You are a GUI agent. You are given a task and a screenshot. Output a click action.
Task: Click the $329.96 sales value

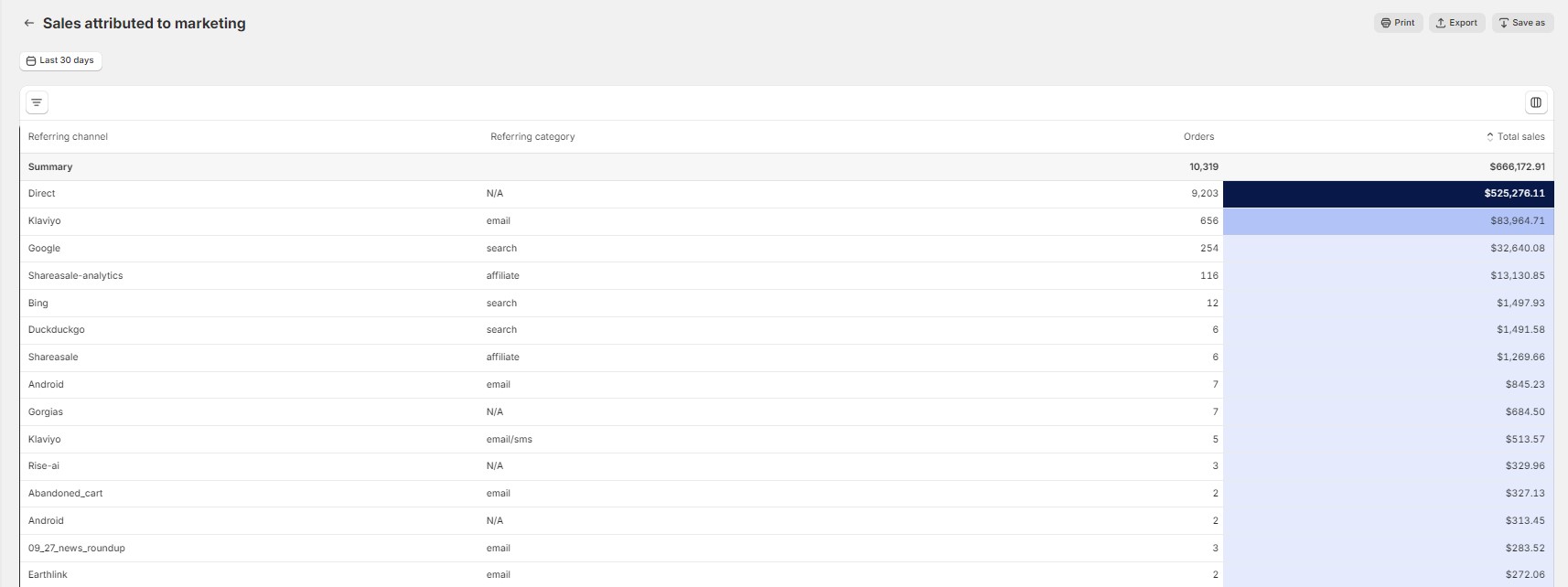[1525, 465]
